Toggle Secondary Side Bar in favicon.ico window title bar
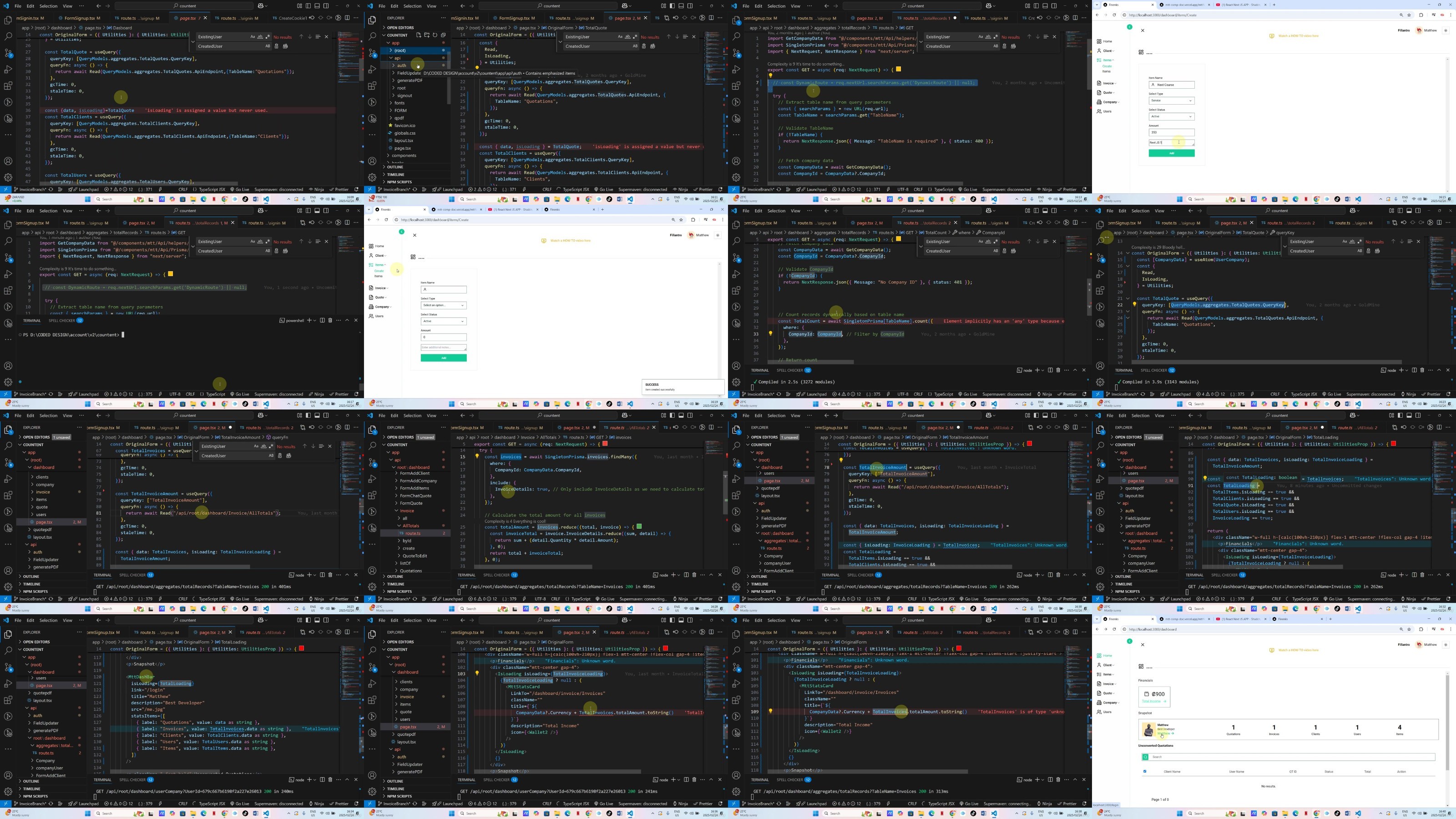The image size is (1456, 819). [690, 5]
